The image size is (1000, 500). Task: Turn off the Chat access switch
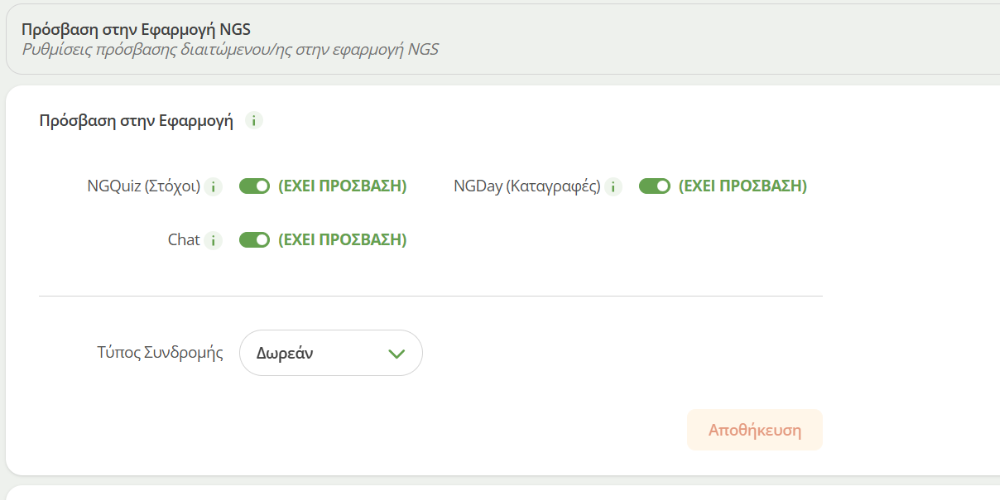[255, 240]
